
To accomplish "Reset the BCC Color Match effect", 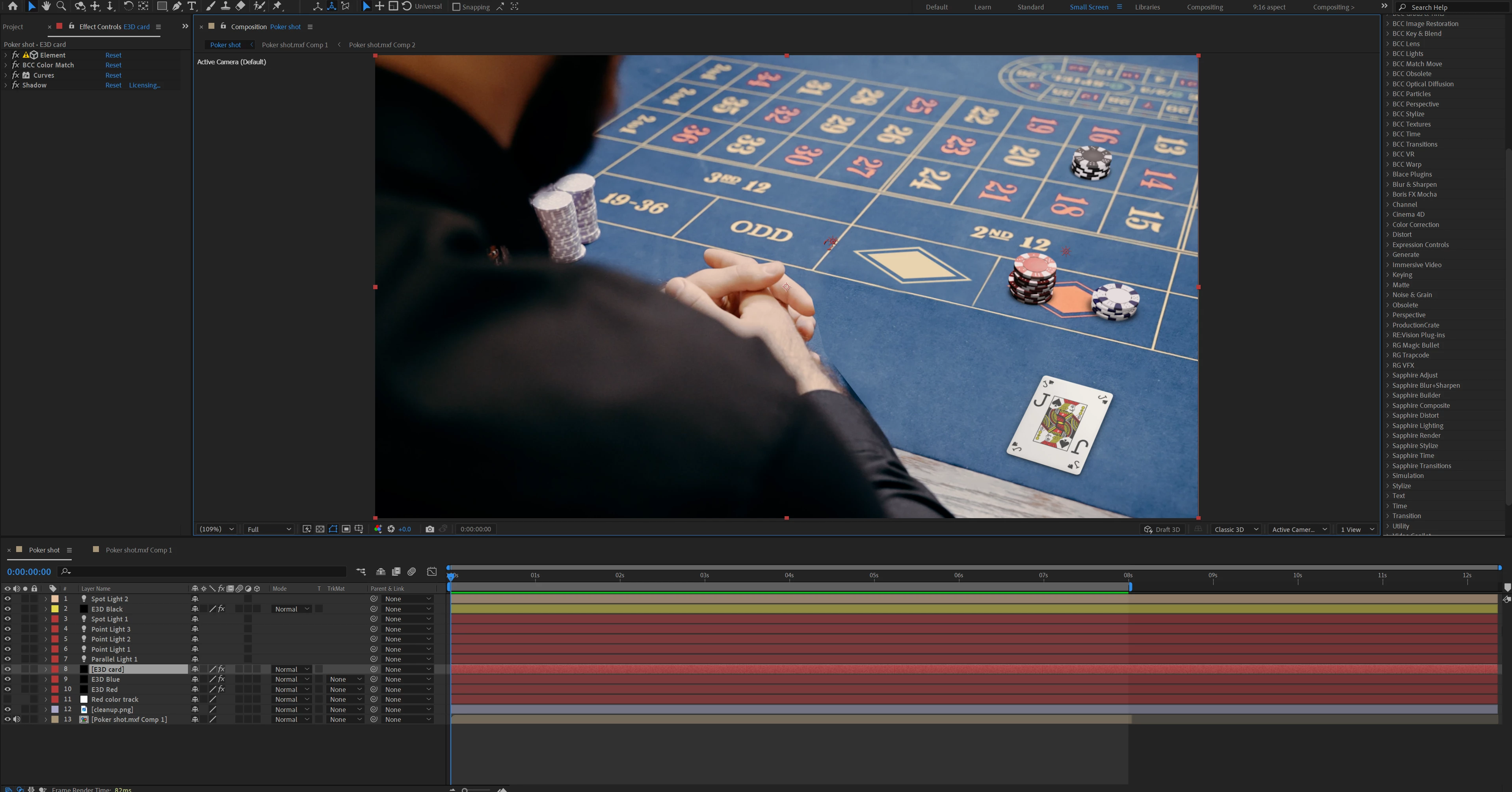I will pos(113,65).
